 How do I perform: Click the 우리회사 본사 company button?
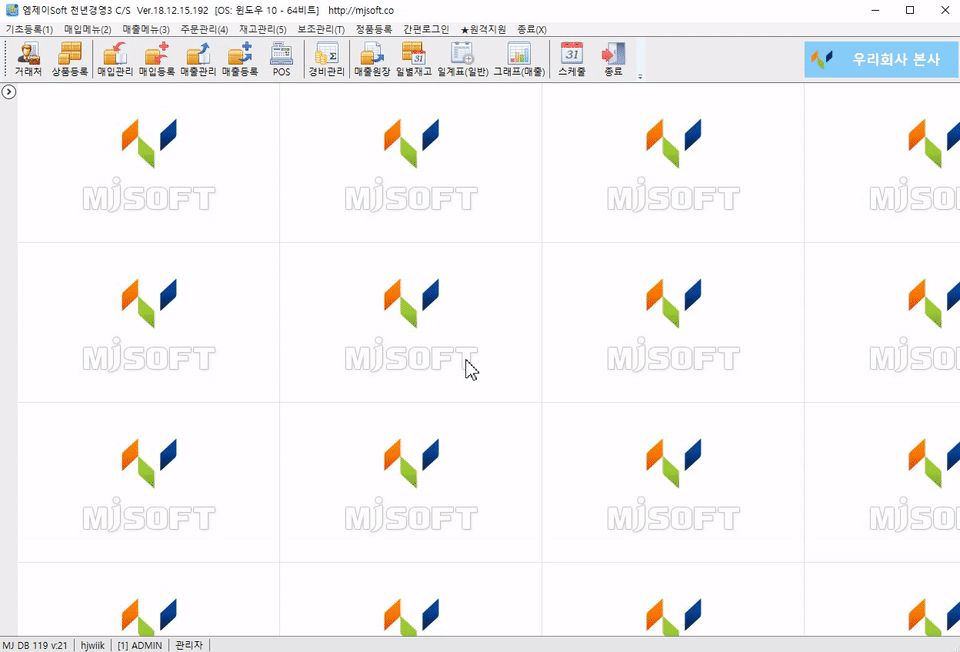[881, 59]
